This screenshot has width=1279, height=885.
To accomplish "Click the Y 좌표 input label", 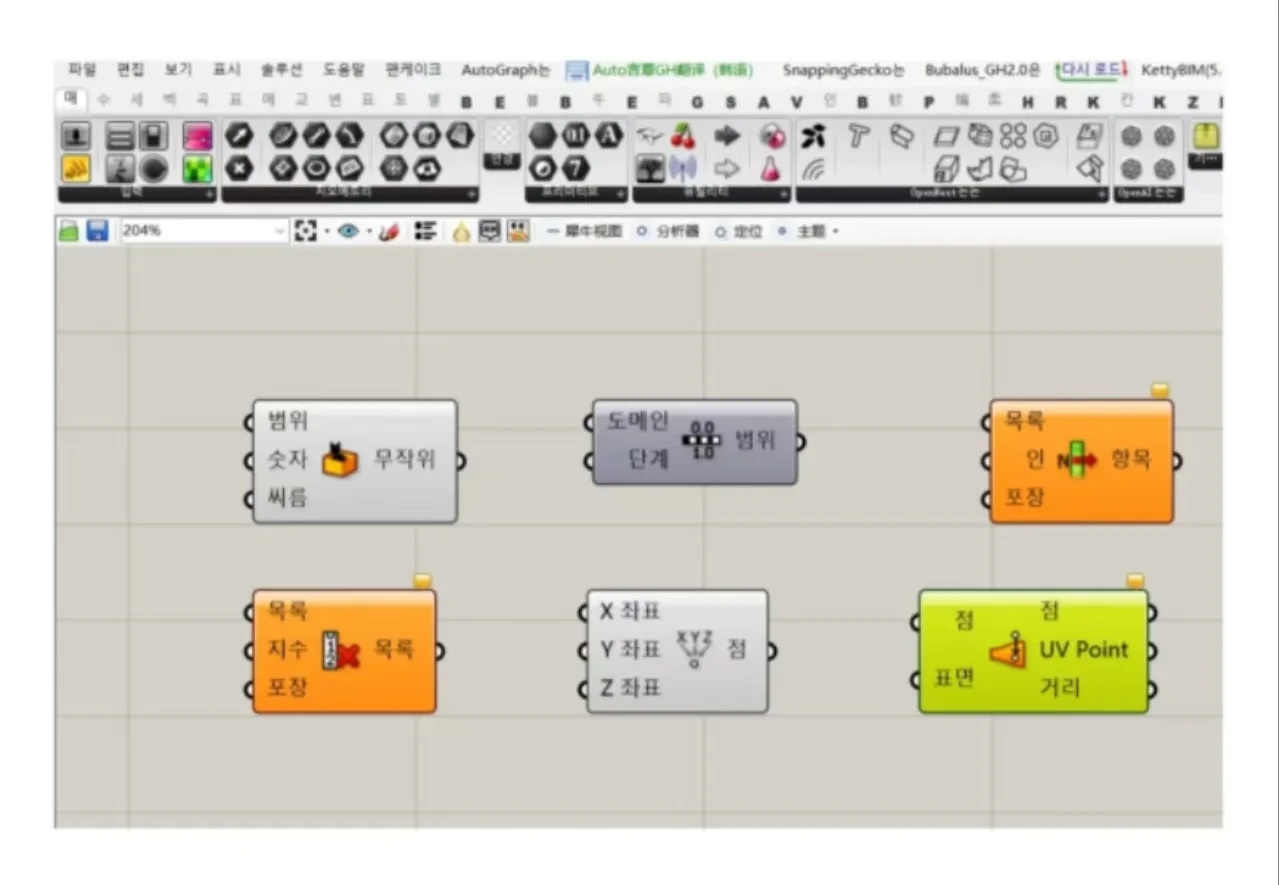I will click(631, 650).
